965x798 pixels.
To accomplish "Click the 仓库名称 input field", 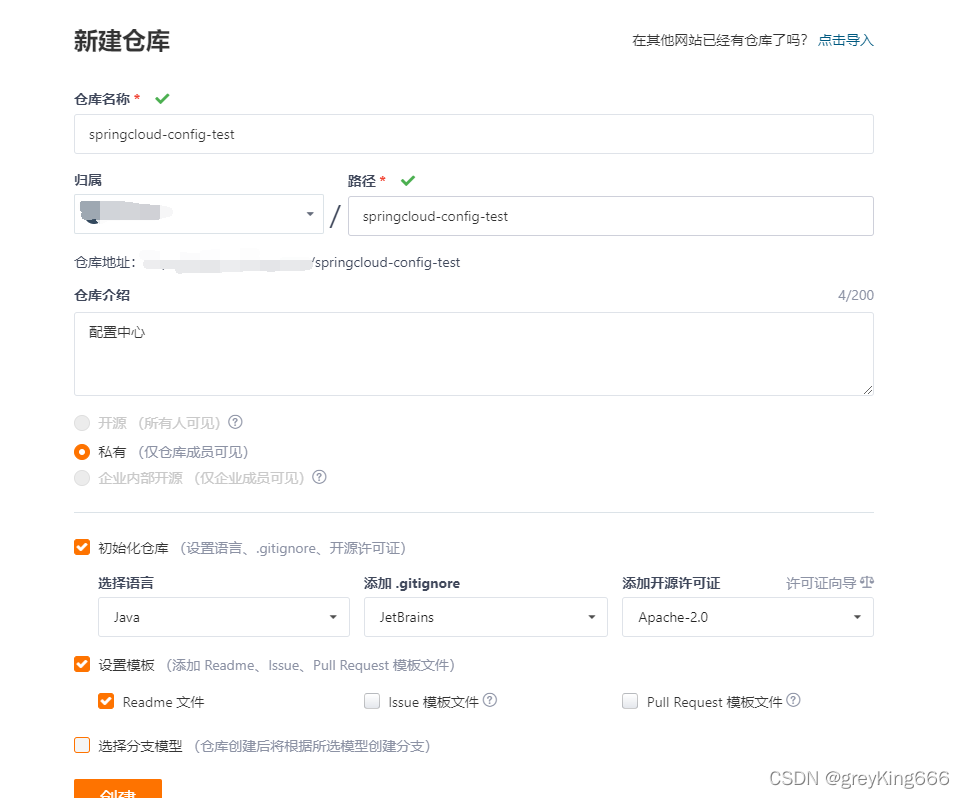I will (474, 134).
